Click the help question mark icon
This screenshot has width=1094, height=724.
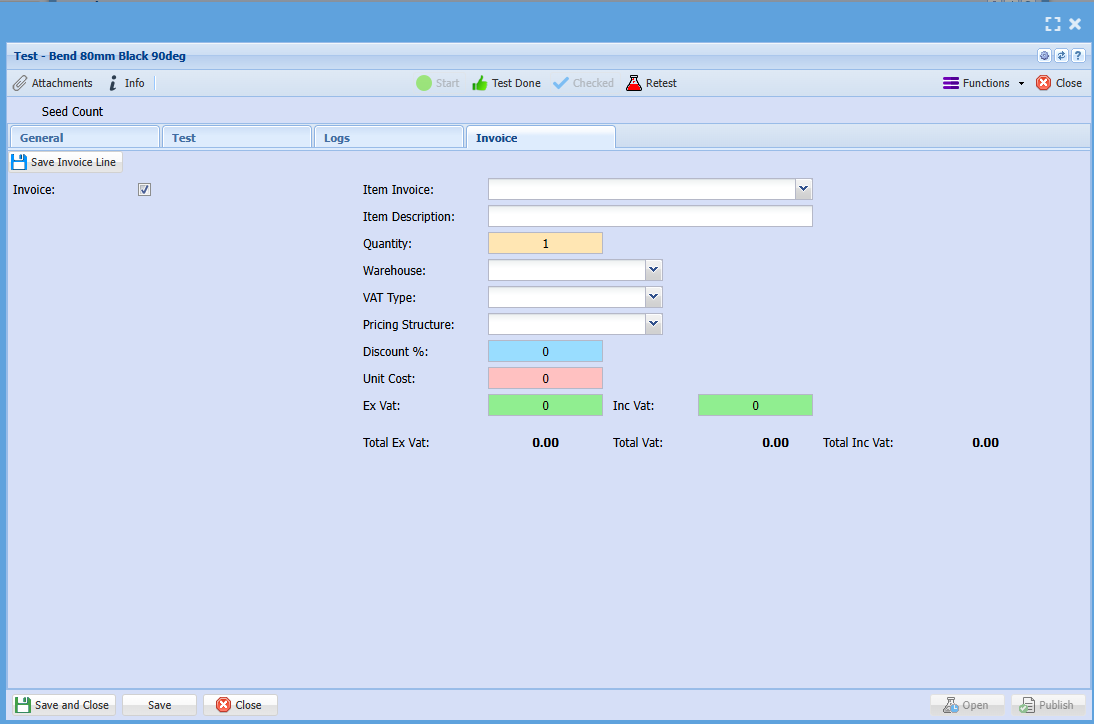pos(1078,56)
